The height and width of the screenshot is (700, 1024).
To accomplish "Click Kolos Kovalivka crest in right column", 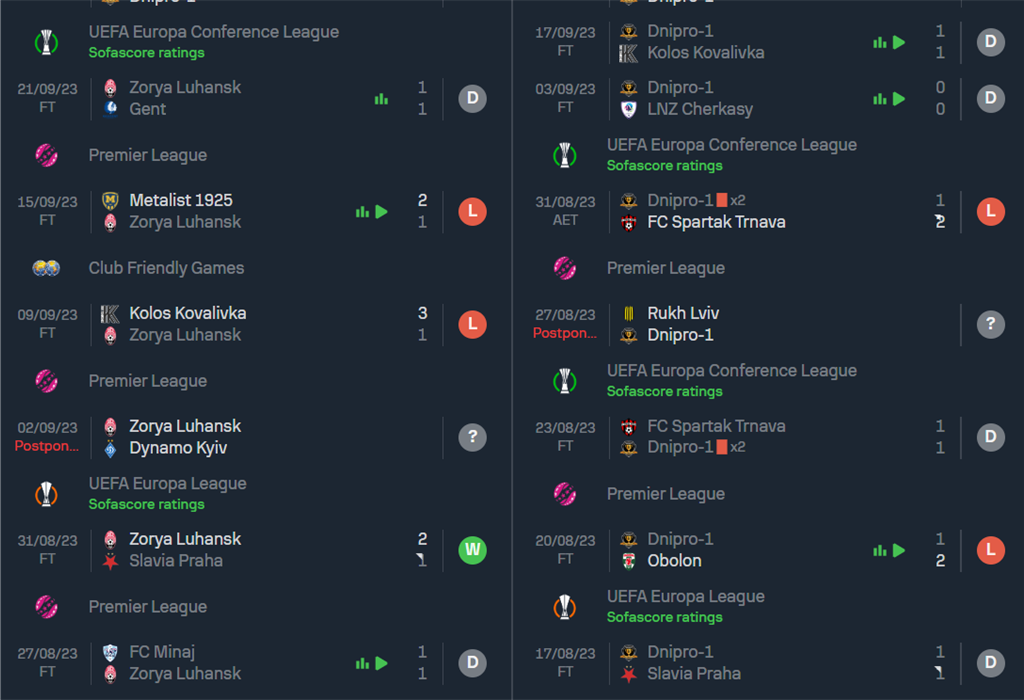I will [628, 53].
